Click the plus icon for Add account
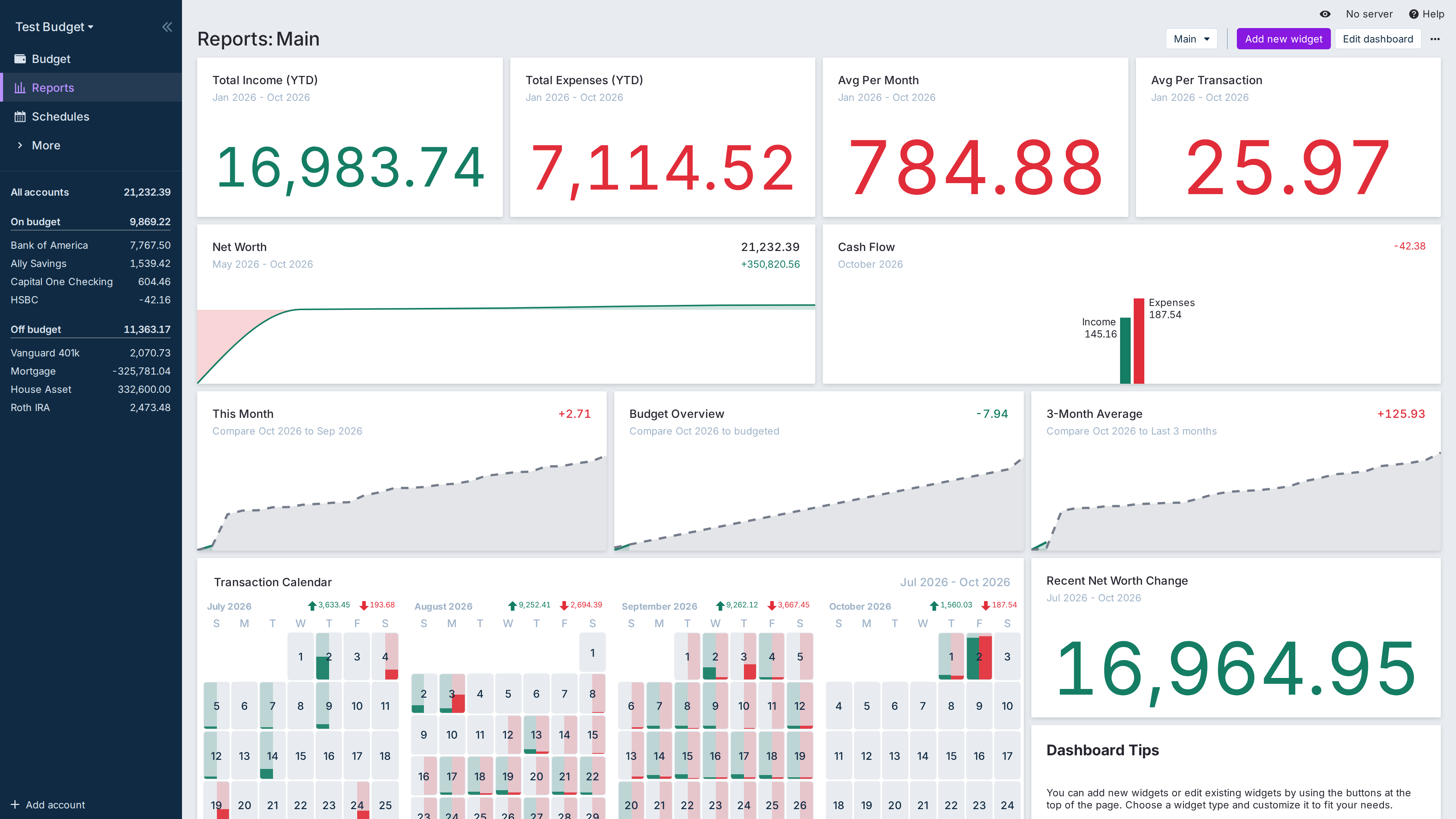Viewport: 1456px width, 819px height. (x=15, y=804)
